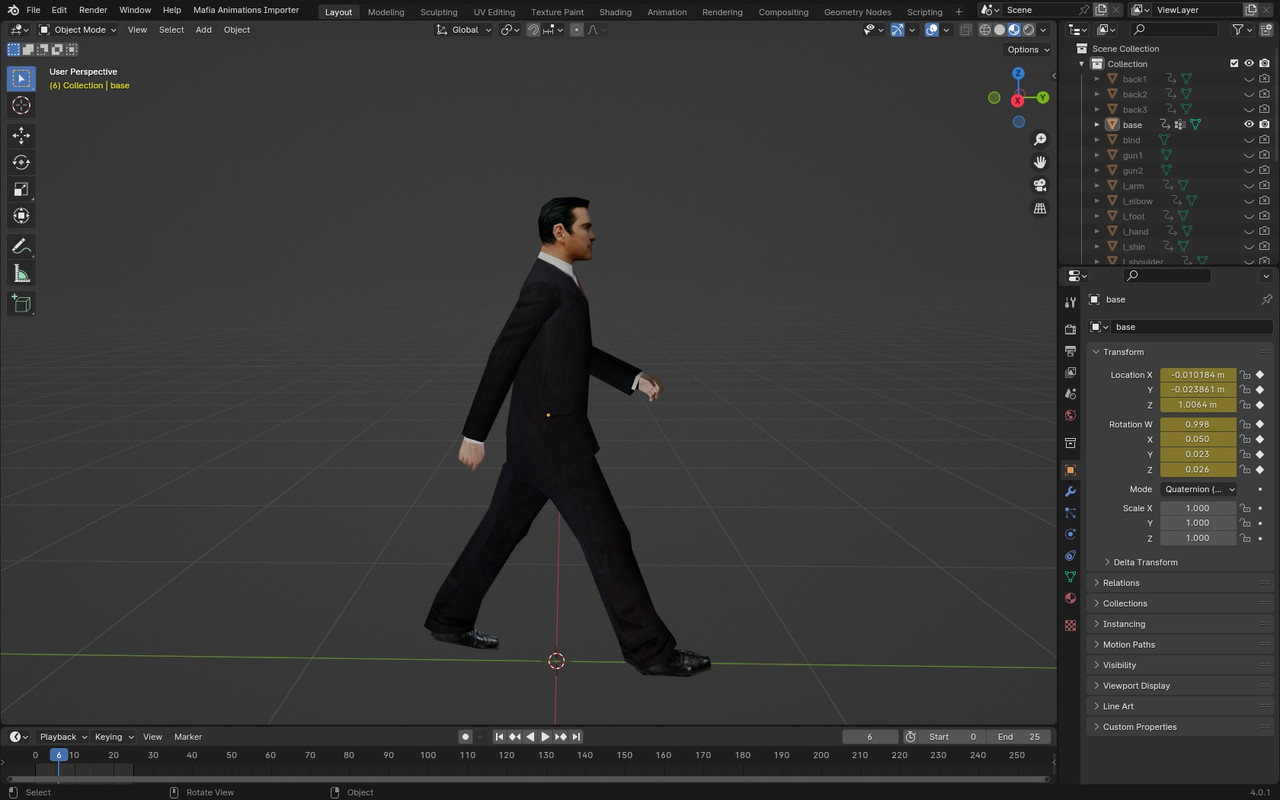1280x800 pixels.
Task: Toggle the lock on Rotation W
Action: (x=1245, y=424)
